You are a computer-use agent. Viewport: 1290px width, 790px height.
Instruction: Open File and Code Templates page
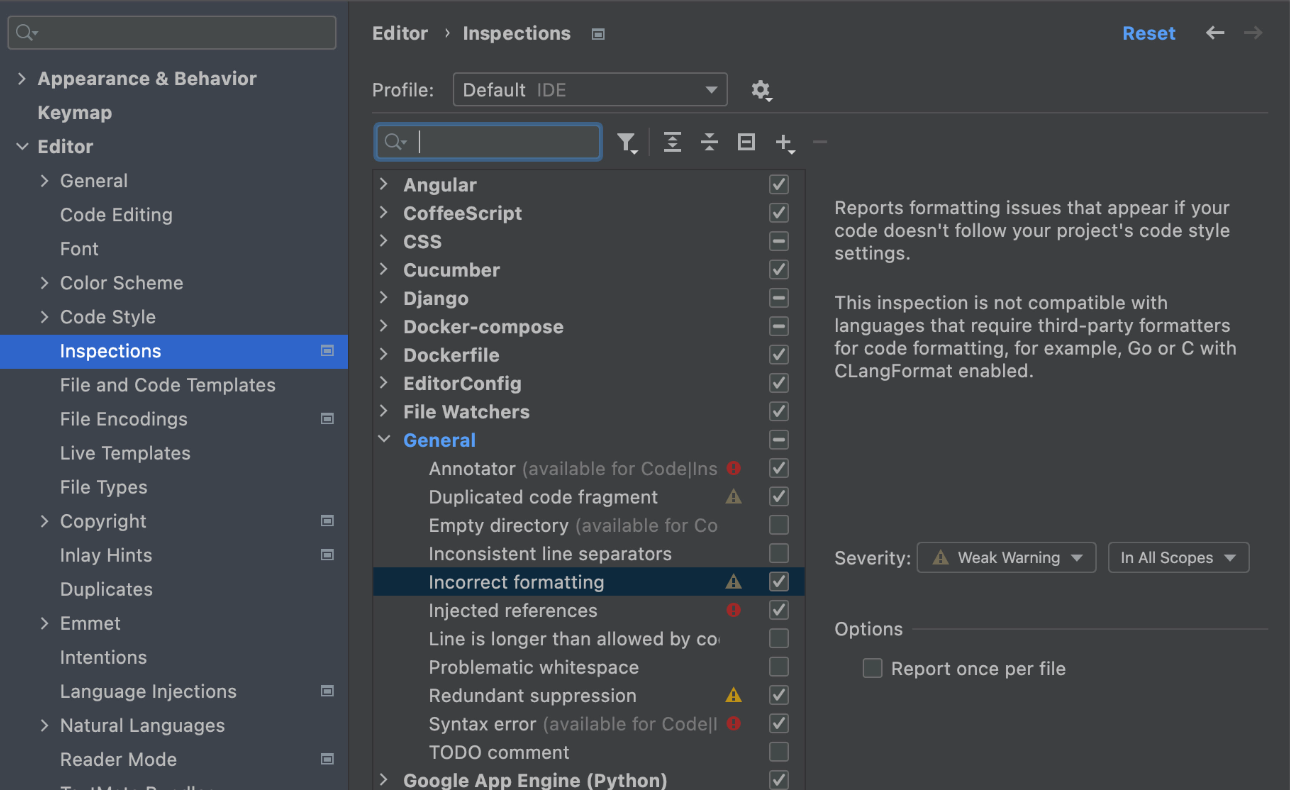(x=167, y=385)
